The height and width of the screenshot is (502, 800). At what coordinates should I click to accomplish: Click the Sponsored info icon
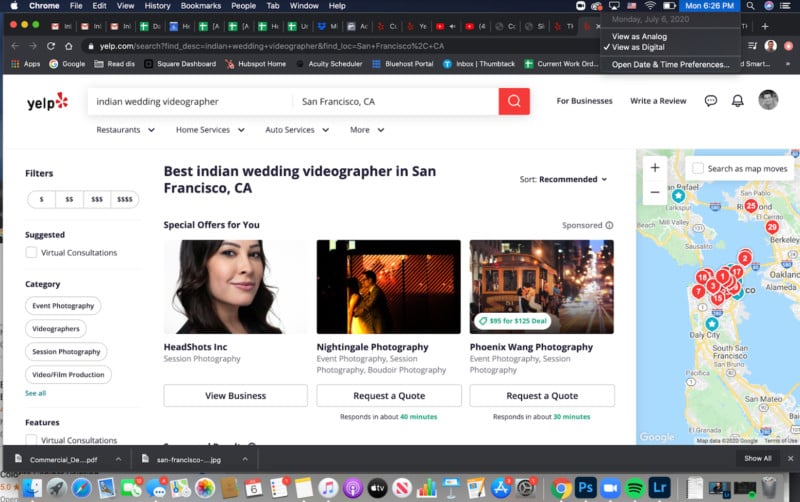[609, 226]
